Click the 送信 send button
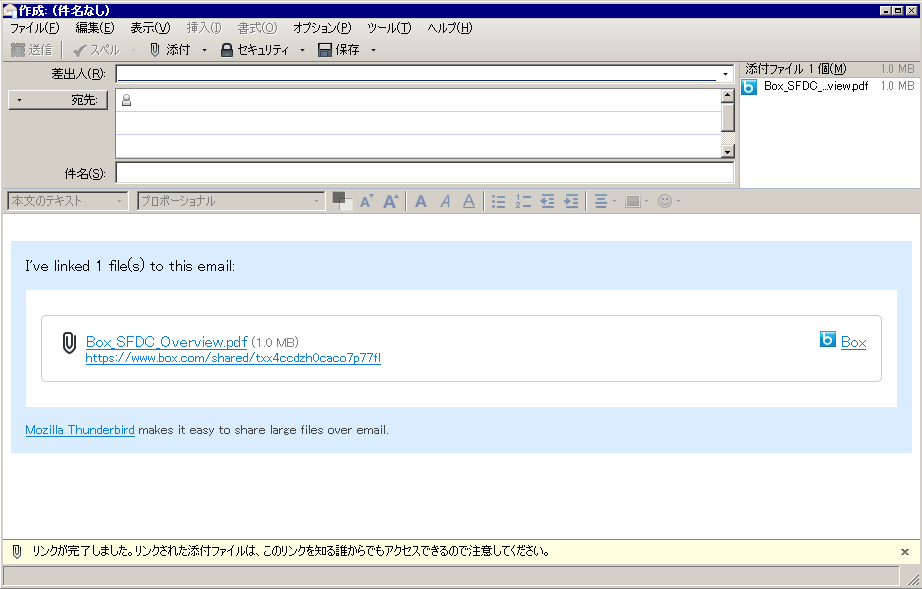Viewport: 922px width, 589px height. [x=32, y=50]
